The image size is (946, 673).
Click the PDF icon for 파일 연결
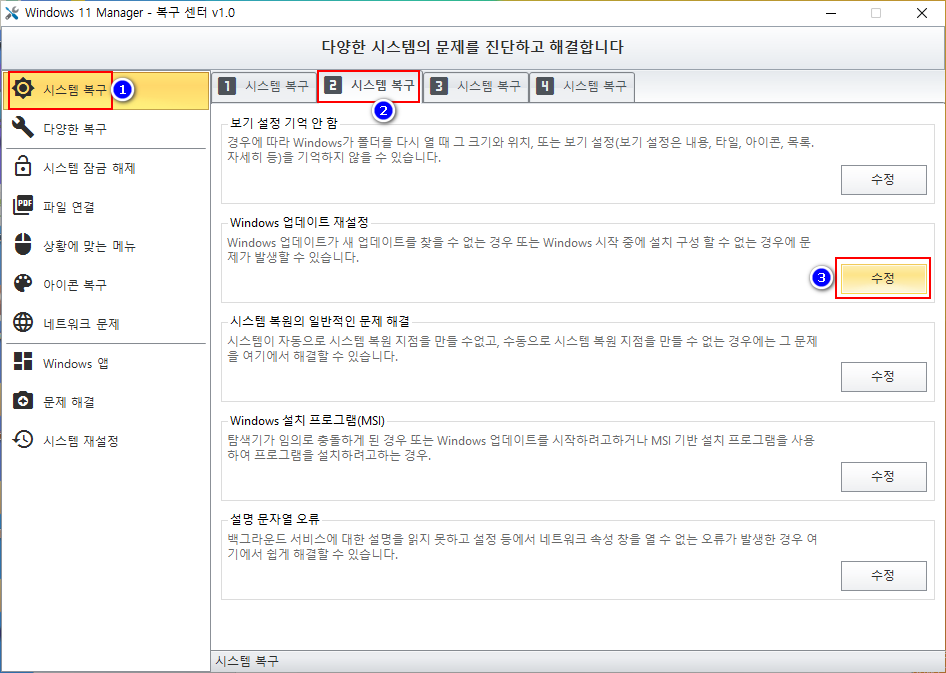pyautogui.click(x=23, y=206)
